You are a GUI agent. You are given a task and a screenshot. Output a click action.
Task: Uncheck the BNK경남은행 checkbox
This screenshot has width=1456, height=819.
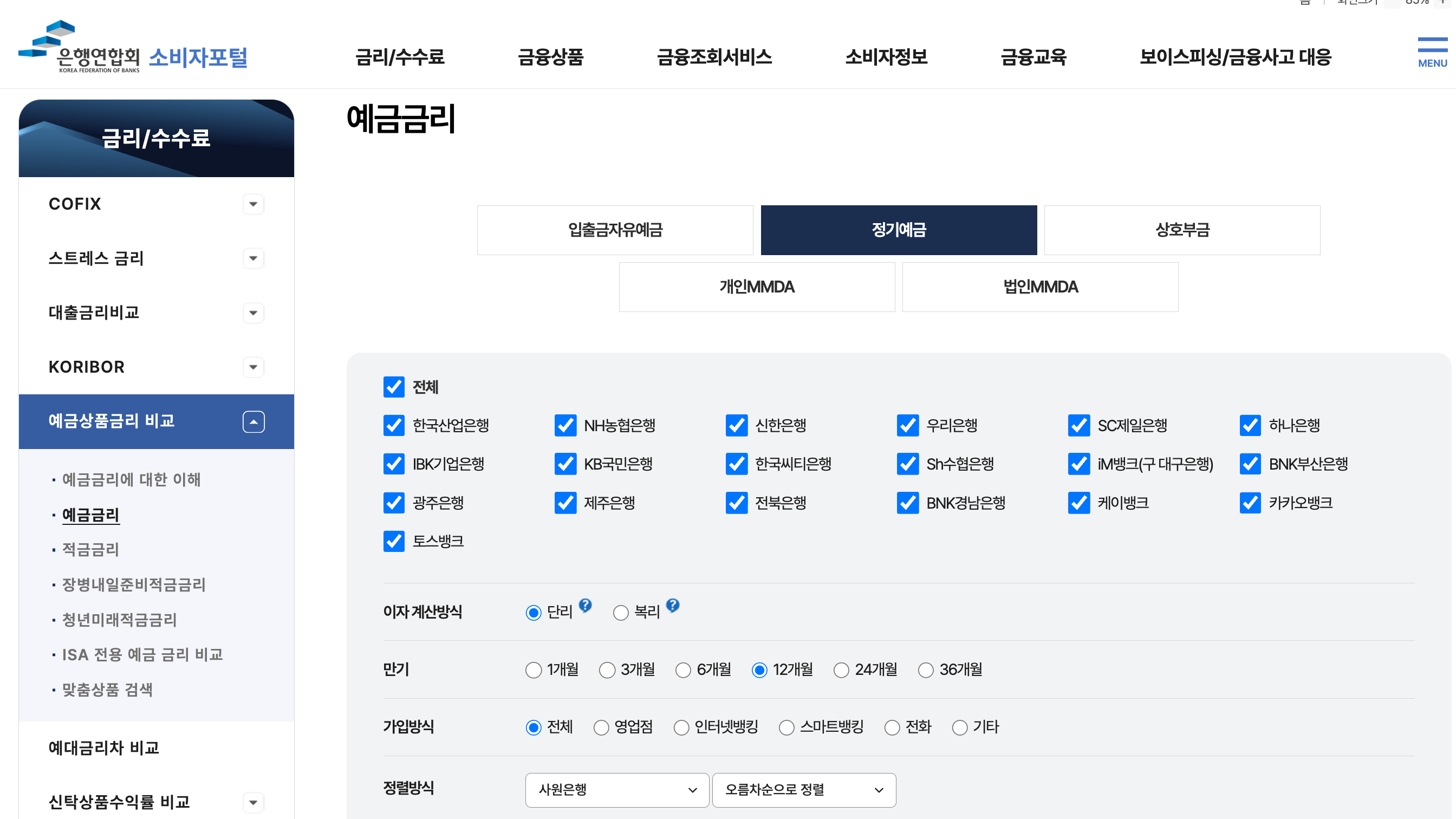coord(908,503)
